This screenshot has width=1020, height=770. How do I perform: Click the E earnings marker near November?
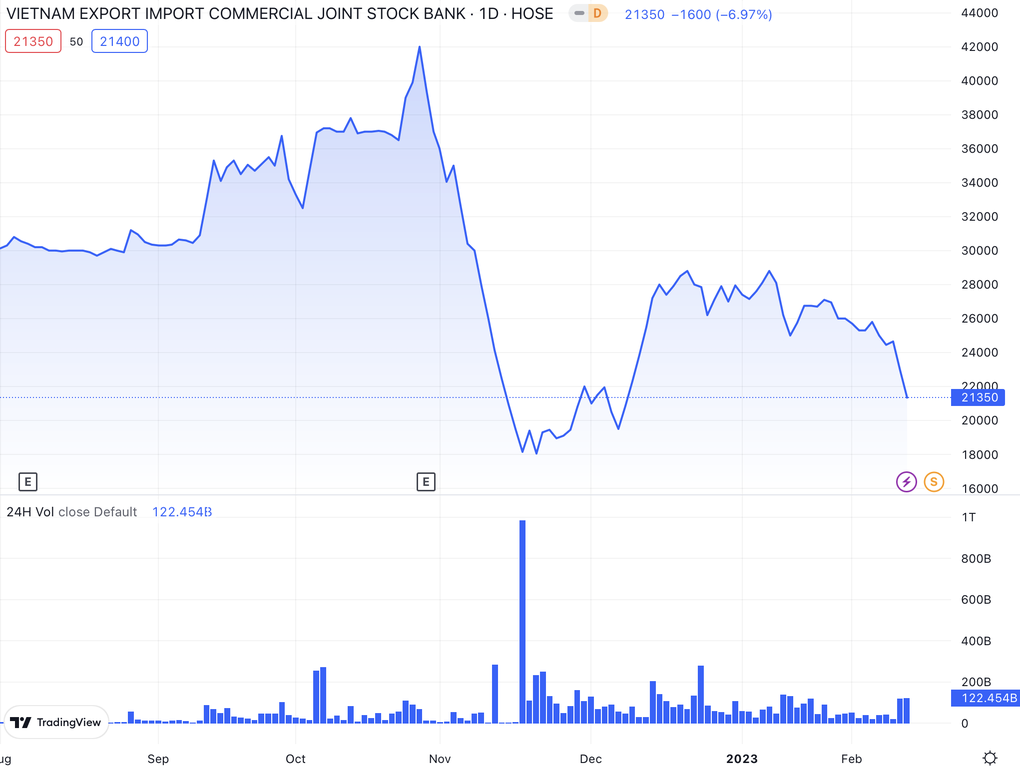pyautogui.click(x=426, y=482)
